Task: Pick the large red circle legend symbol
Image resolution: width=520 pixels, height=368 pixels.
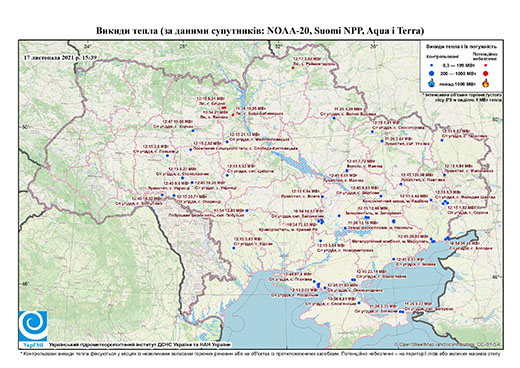Action: [486, 73]
